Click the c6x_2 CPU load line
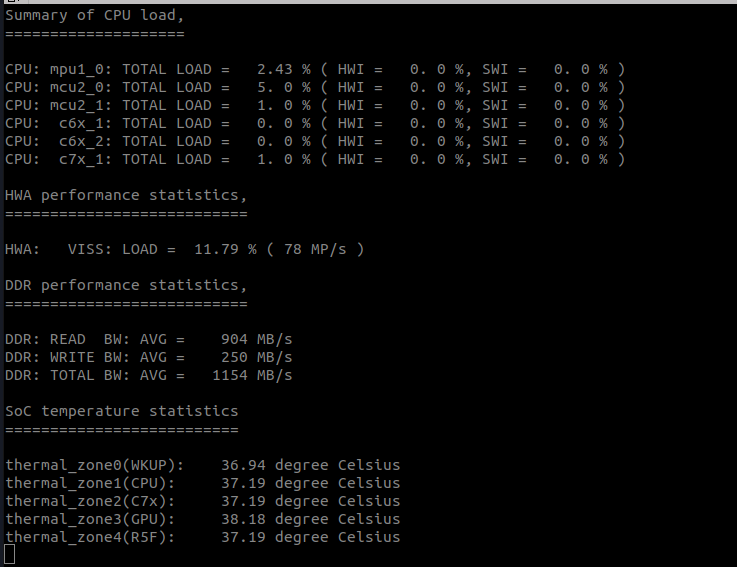The image size is (737, 567). point(315,142)
